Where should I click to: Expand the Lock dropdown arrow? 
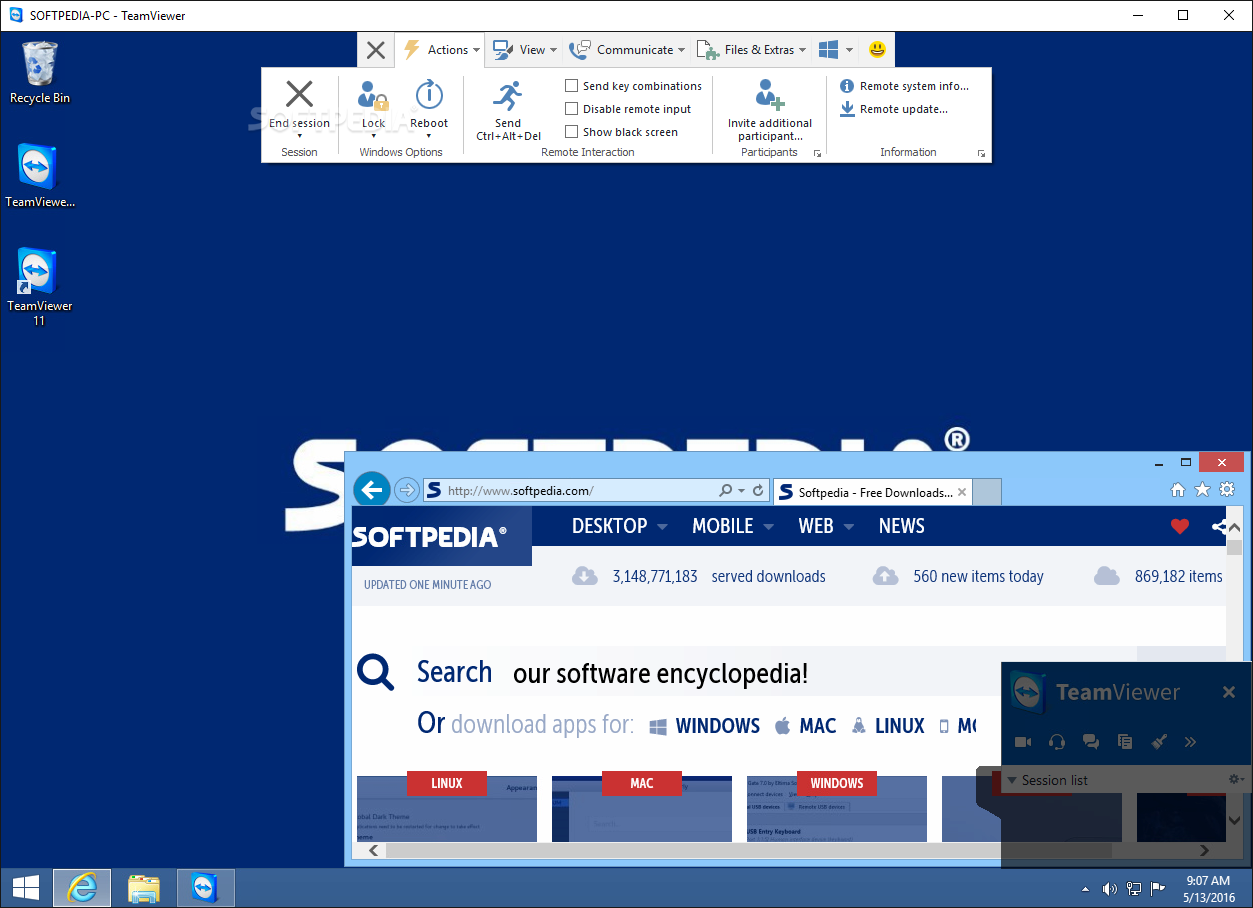(373, 136)
